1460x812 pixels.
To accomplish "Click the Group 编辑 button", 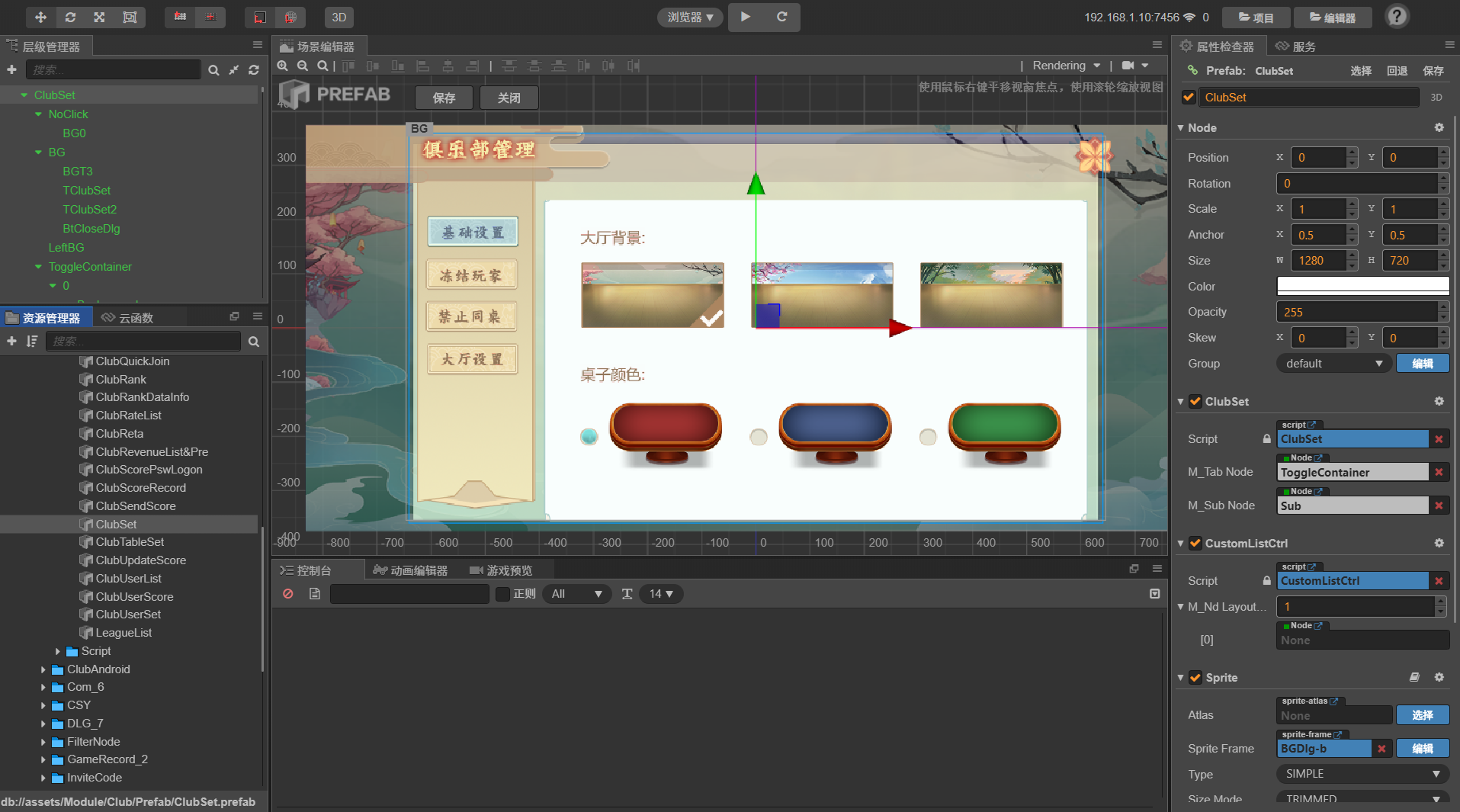I will 1423,364.
